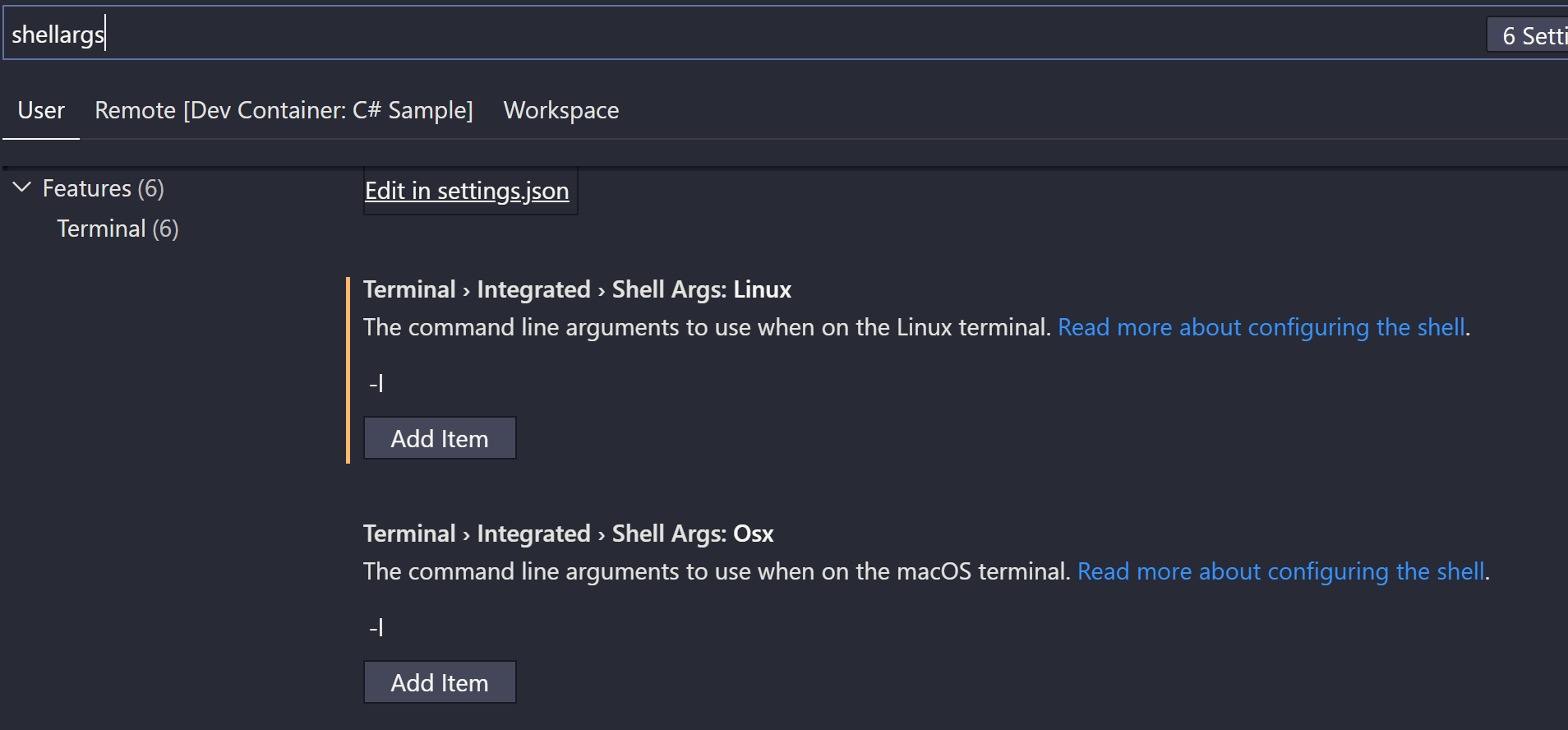Select the User settings tab
Image resolution: width=1568 pixels, height=730 pixels.
(41, 110)
